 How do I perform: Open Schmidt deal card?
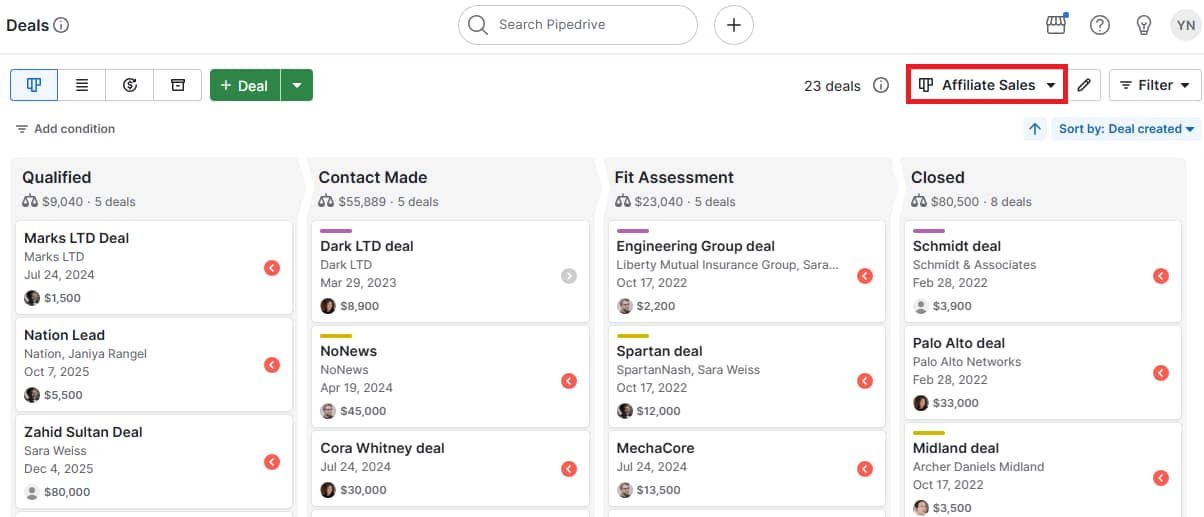[1042, 272]
